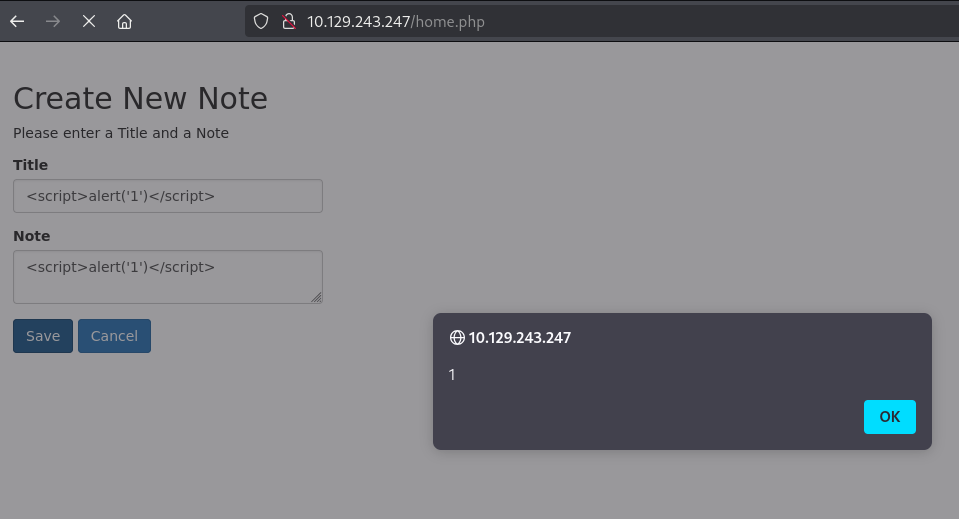Click the browser back arrow
The height and width of the screenshot is (519, 959).
coord(17,21)
